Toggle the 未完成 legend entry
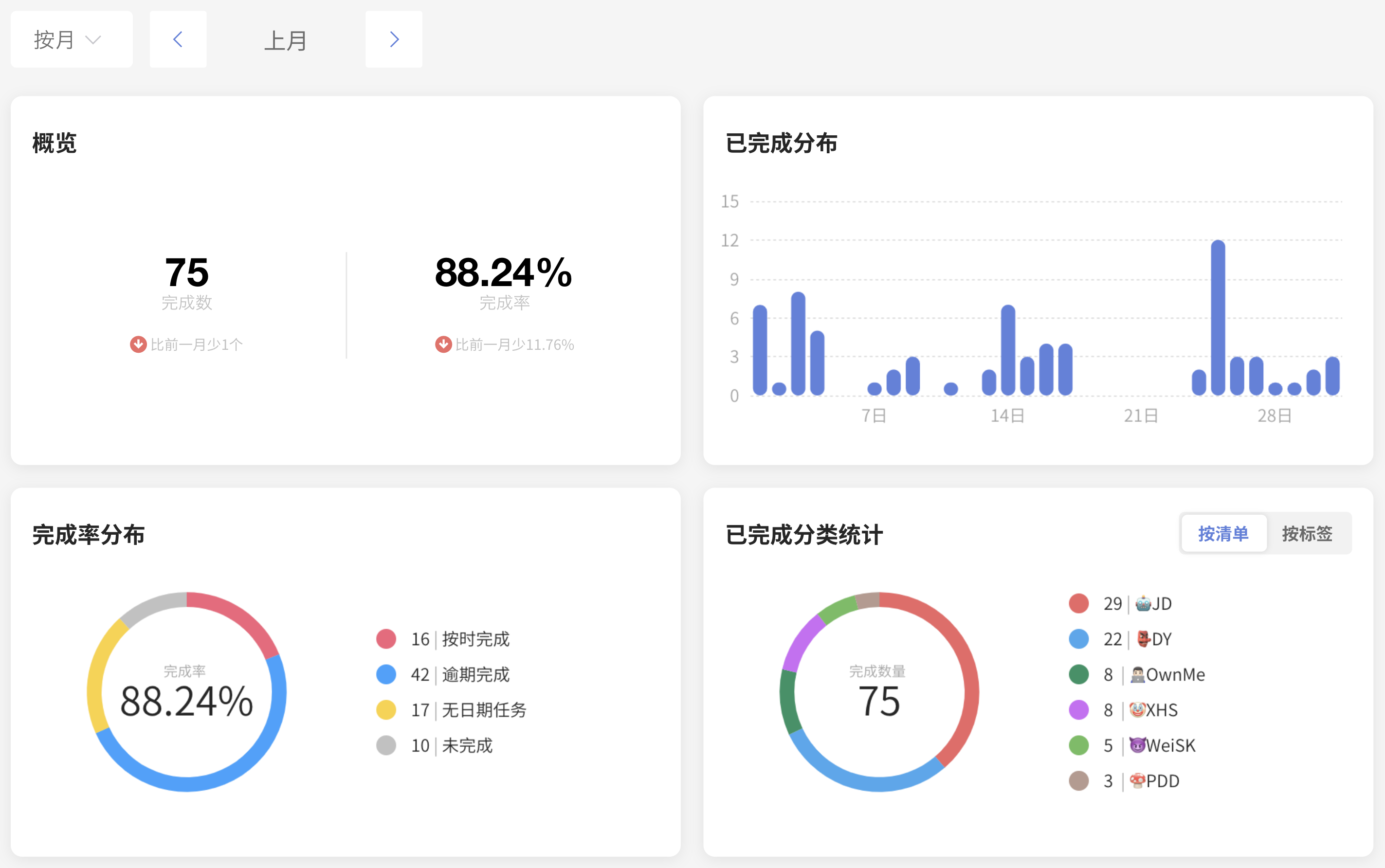 point(467,746)
